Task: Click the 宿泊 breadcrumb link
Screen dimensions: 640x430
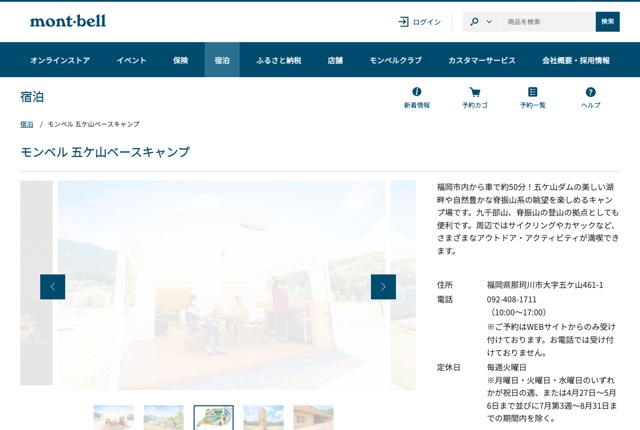Action: (x=27, y=124)
